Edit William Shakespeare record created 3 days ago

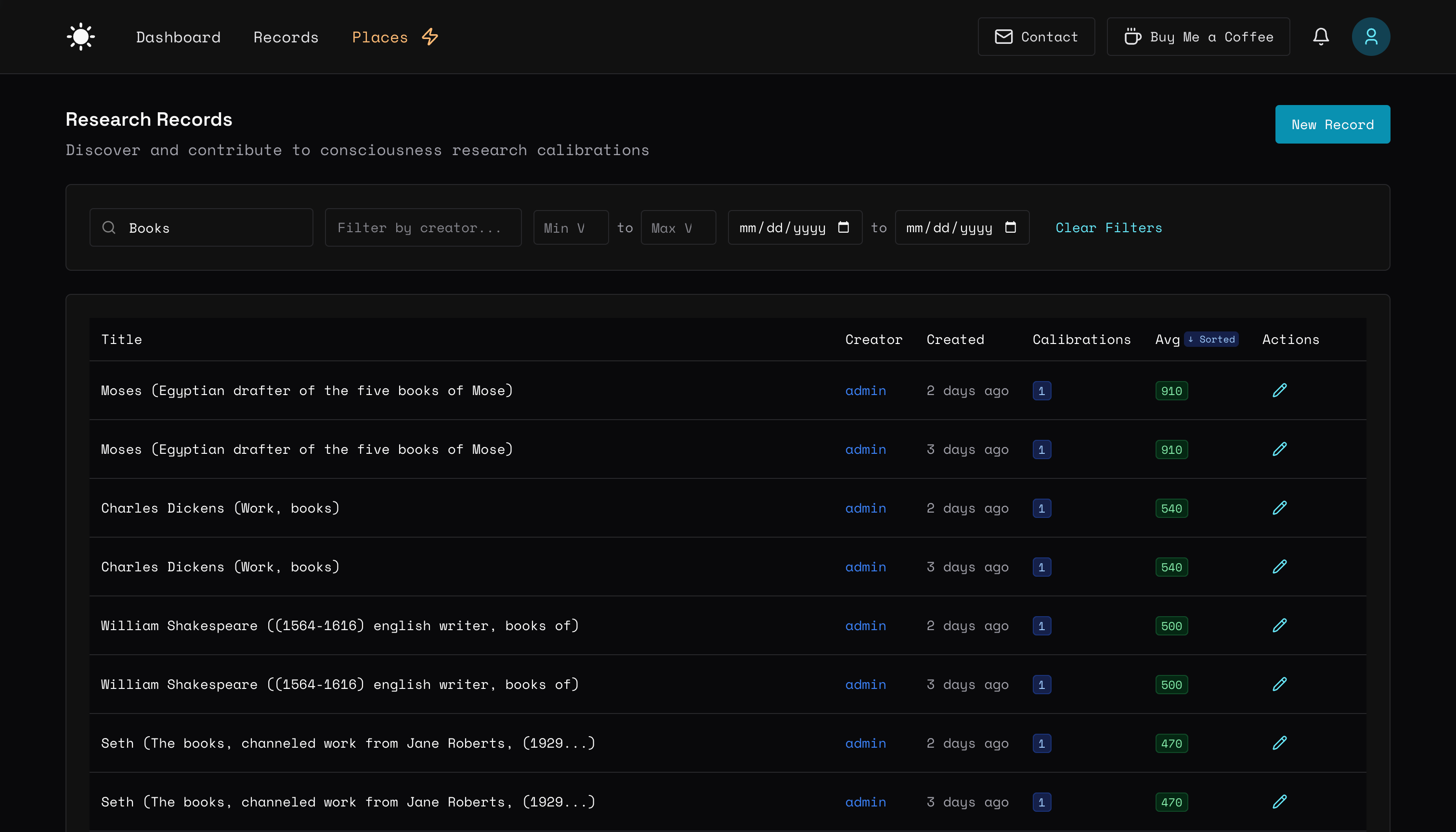(x=1280, y=685)
